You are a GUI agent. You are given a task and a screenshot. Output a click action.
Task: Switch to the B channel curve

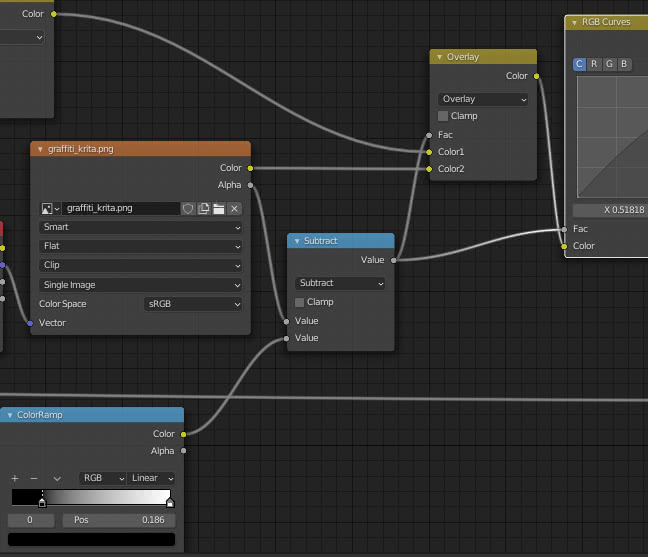[x=624, y=64]
